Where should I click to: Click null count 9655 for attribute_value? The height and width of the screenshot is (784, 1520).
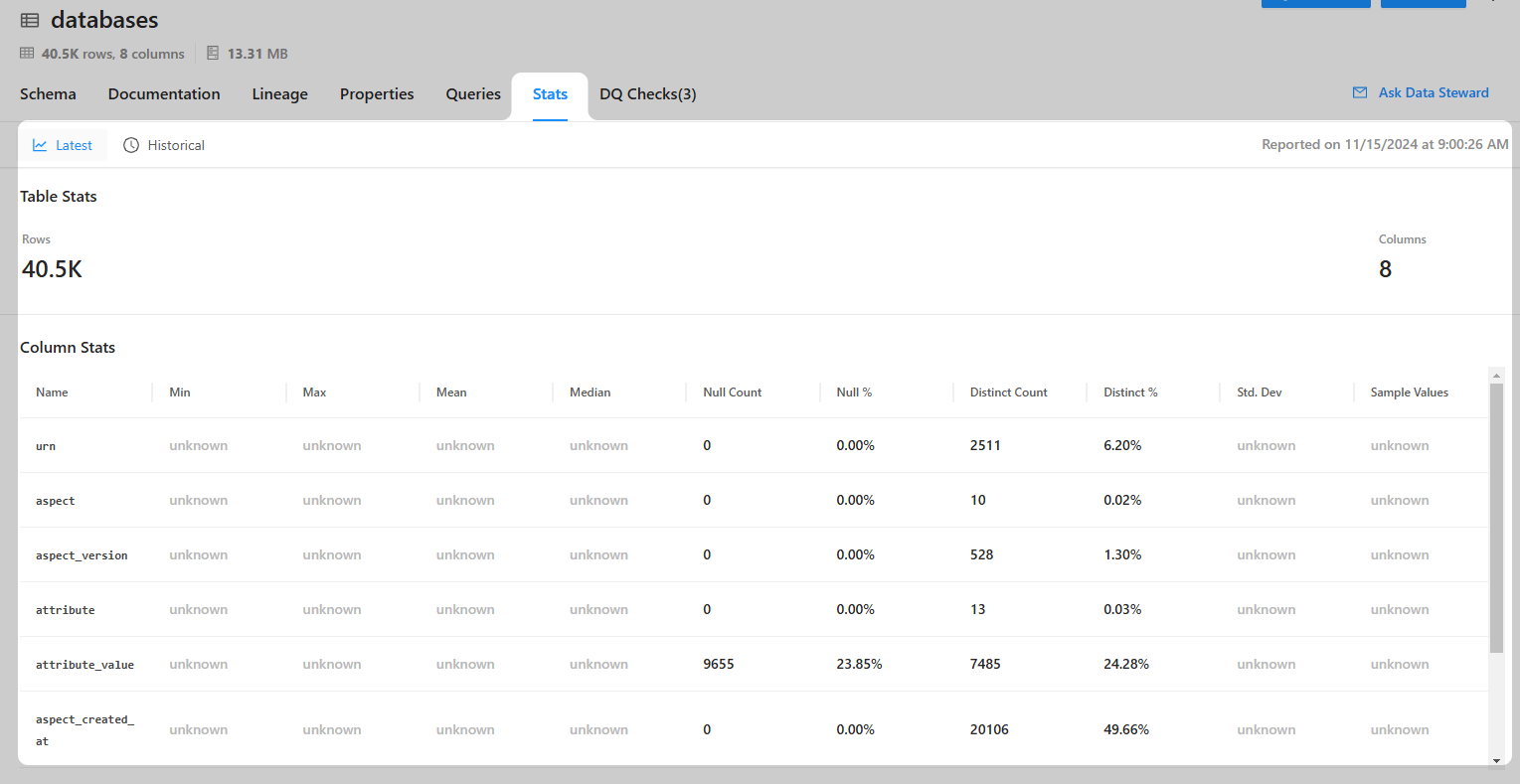(x=719, y=664)
